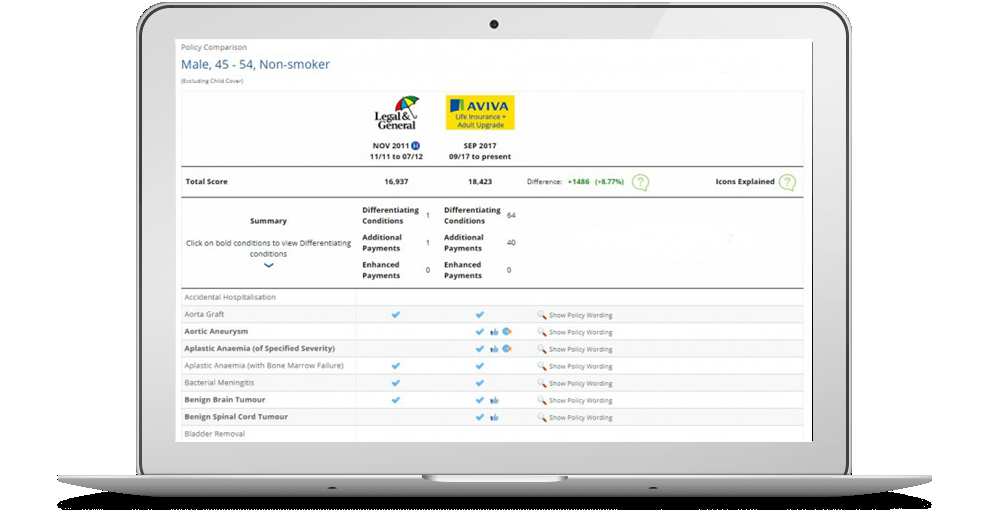
Task: Click thumbs-up icon in Benign Spinal Cord Tumour row
Action: pyautogui.click(x=494, y=417)
